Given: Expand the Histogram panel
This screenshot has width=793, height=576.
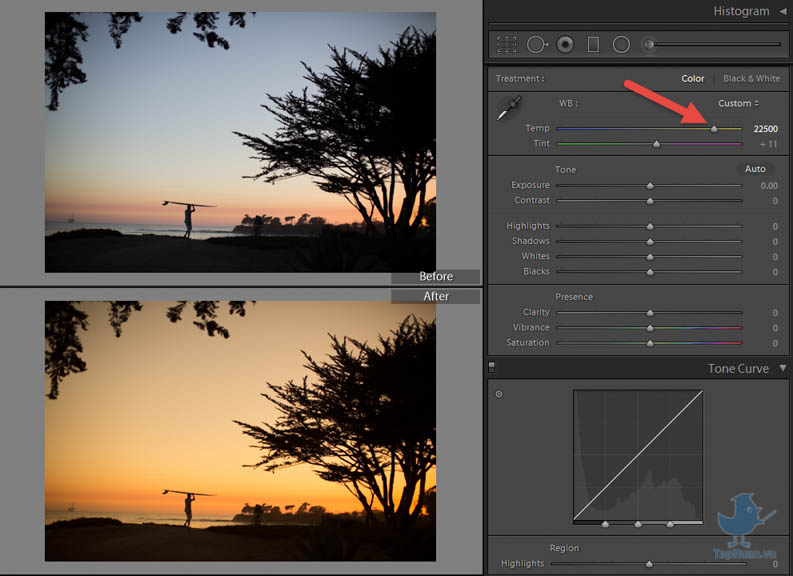Looking at the screenshot, I should [x=782, y=11].
